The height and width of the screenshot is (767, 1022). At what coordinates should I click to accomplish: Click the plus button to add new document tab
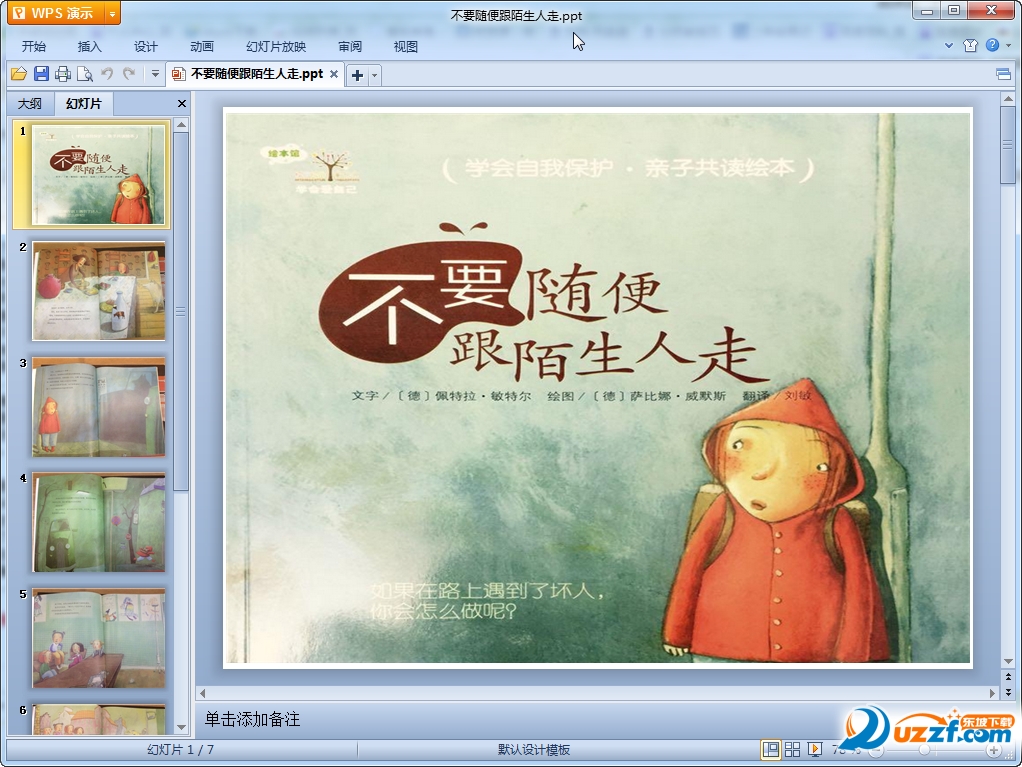(x=357, y=75)
